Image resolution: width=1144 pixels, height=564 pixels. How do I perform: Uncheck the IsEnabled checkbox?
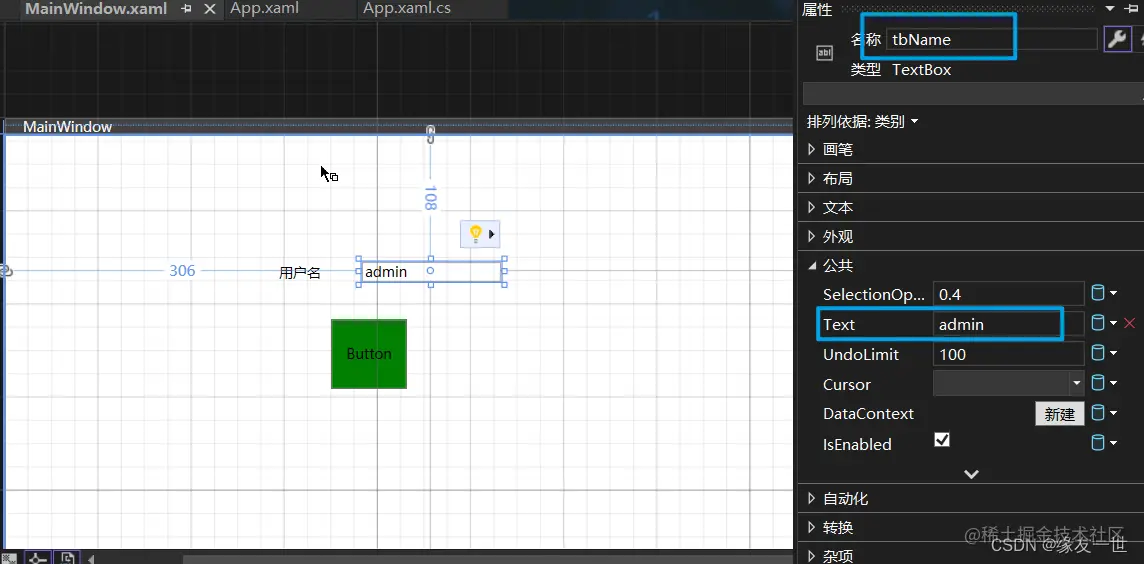(942, 440)
